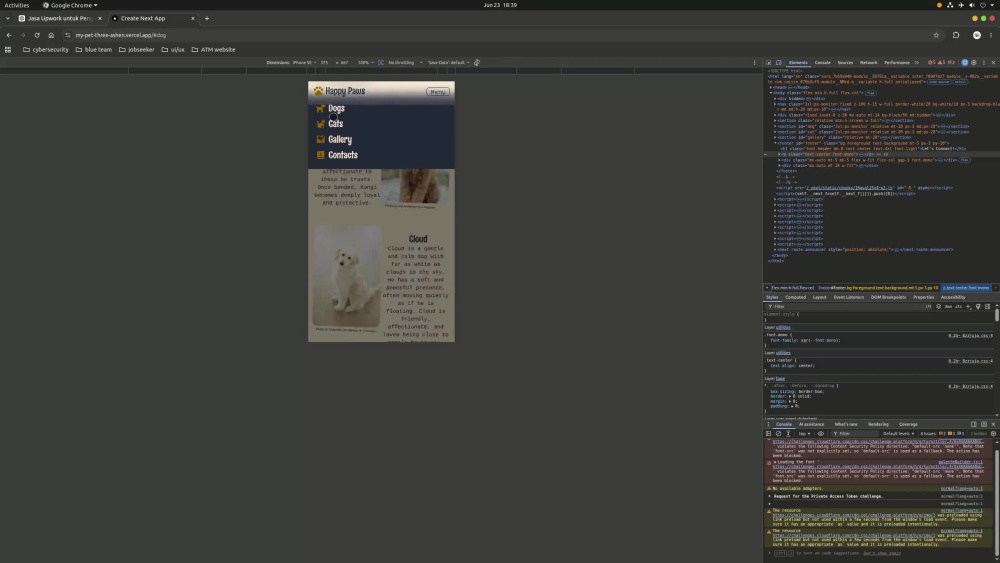Toggle the device toolbar icon in DevTools
The image size is (1000, 563).
[779, 62]
